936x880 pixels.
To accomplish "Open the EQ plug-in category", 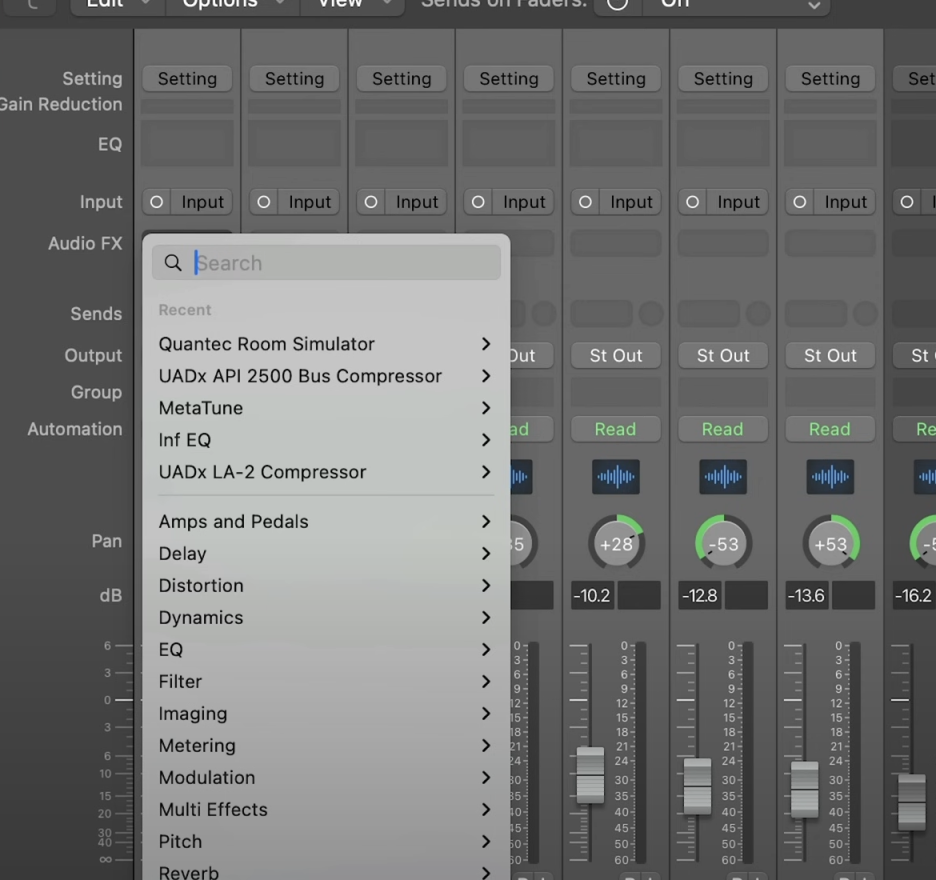I will (326, 649).
